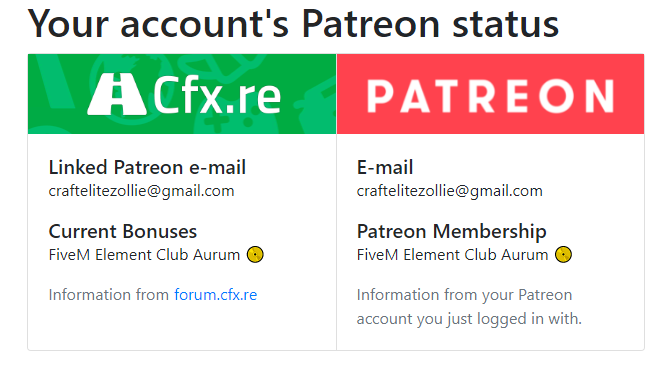The height and width of the screenshot is (384, 672).
Task: Click the Patreon Membership heading
Action: pos(452,231)
